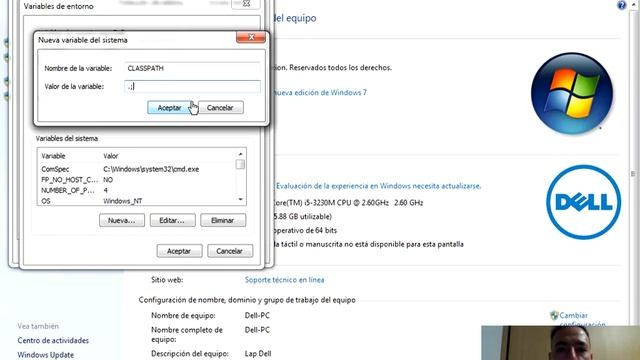Screen dimensions: 640x360
Task: Click Aceptar in the Nueva variable dialog
Action: pos(169,108)
